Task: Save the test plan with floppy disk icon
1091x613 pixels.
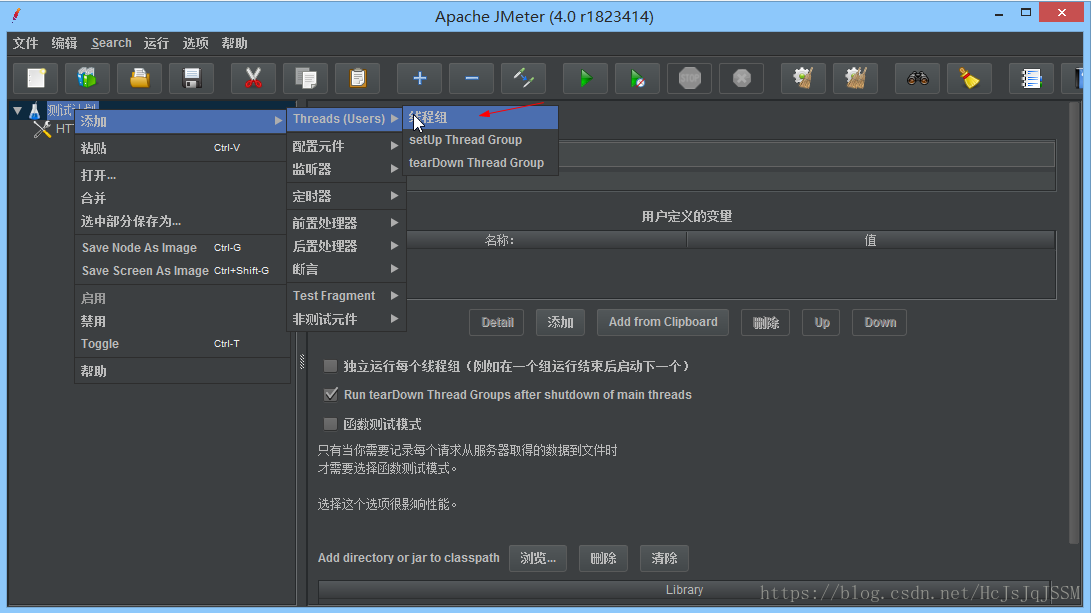Action: (191, 78)
